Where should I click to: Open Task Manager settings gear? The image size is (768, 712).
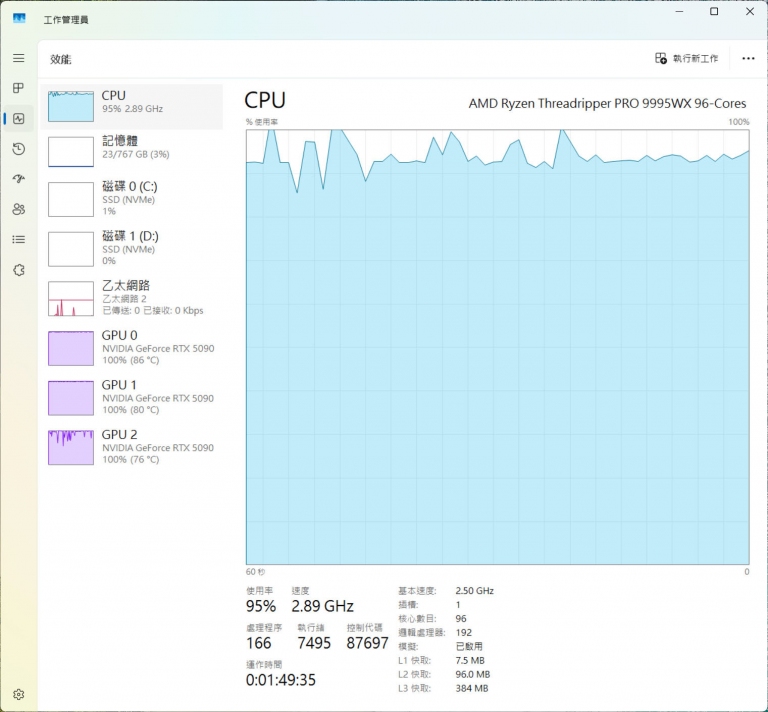coord(18,694)
